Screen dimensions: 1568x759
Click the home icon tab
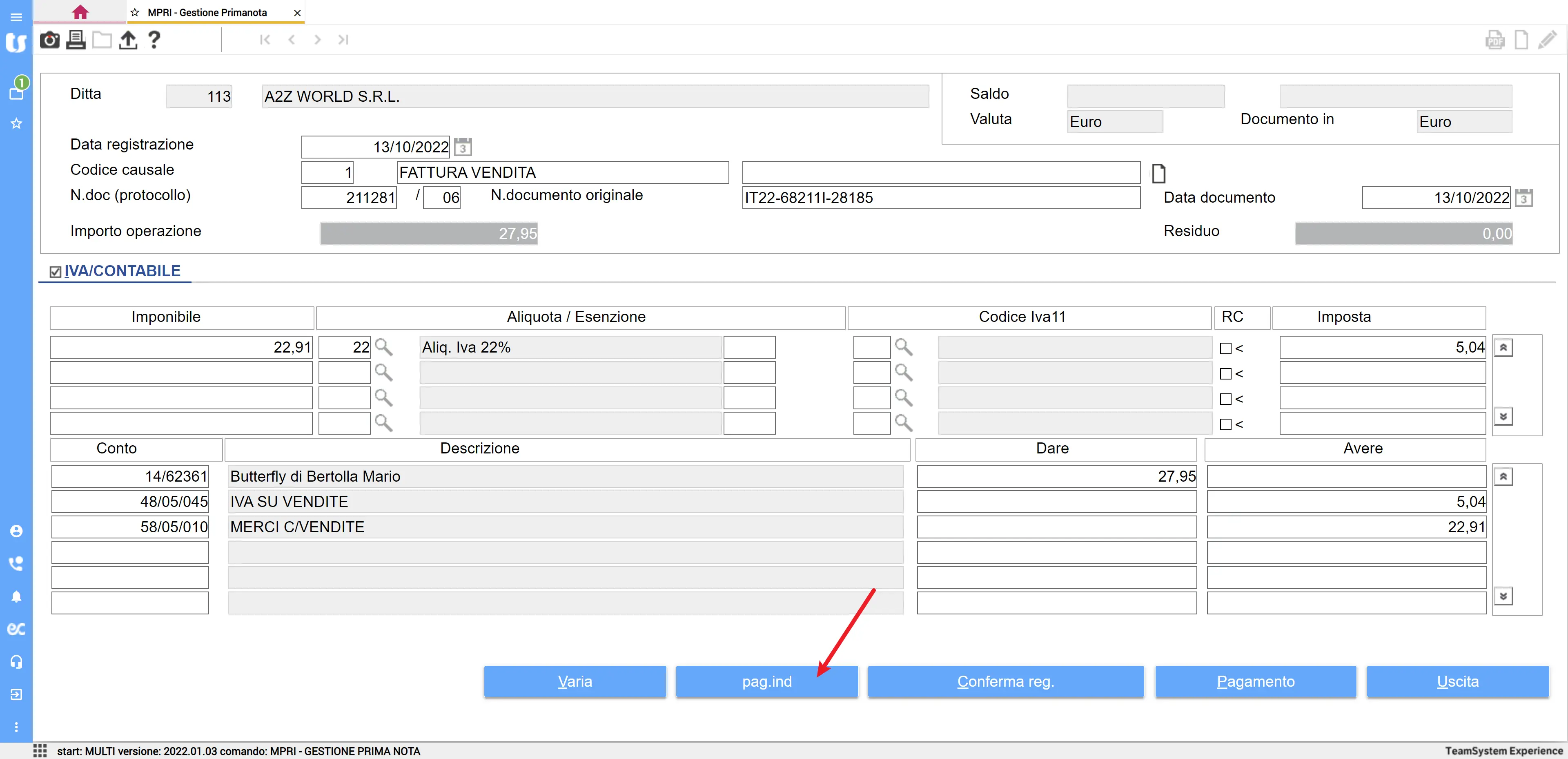80,12
